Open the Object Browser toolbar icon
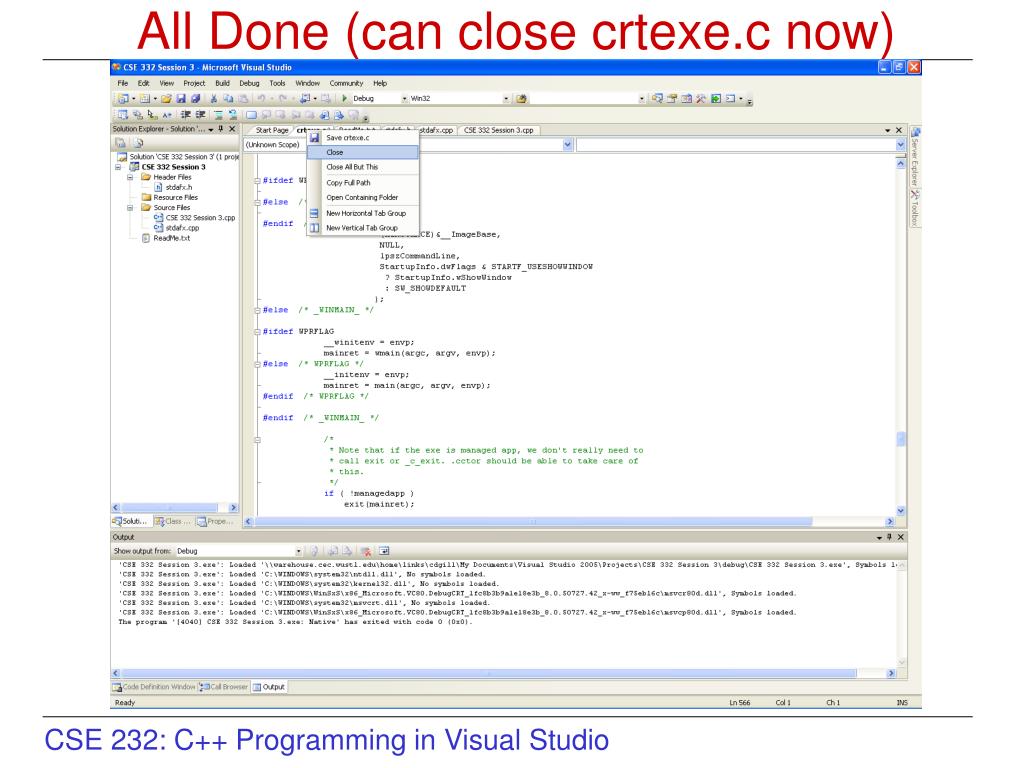Viewport: 1024px width, 768px height. point(686,99)
